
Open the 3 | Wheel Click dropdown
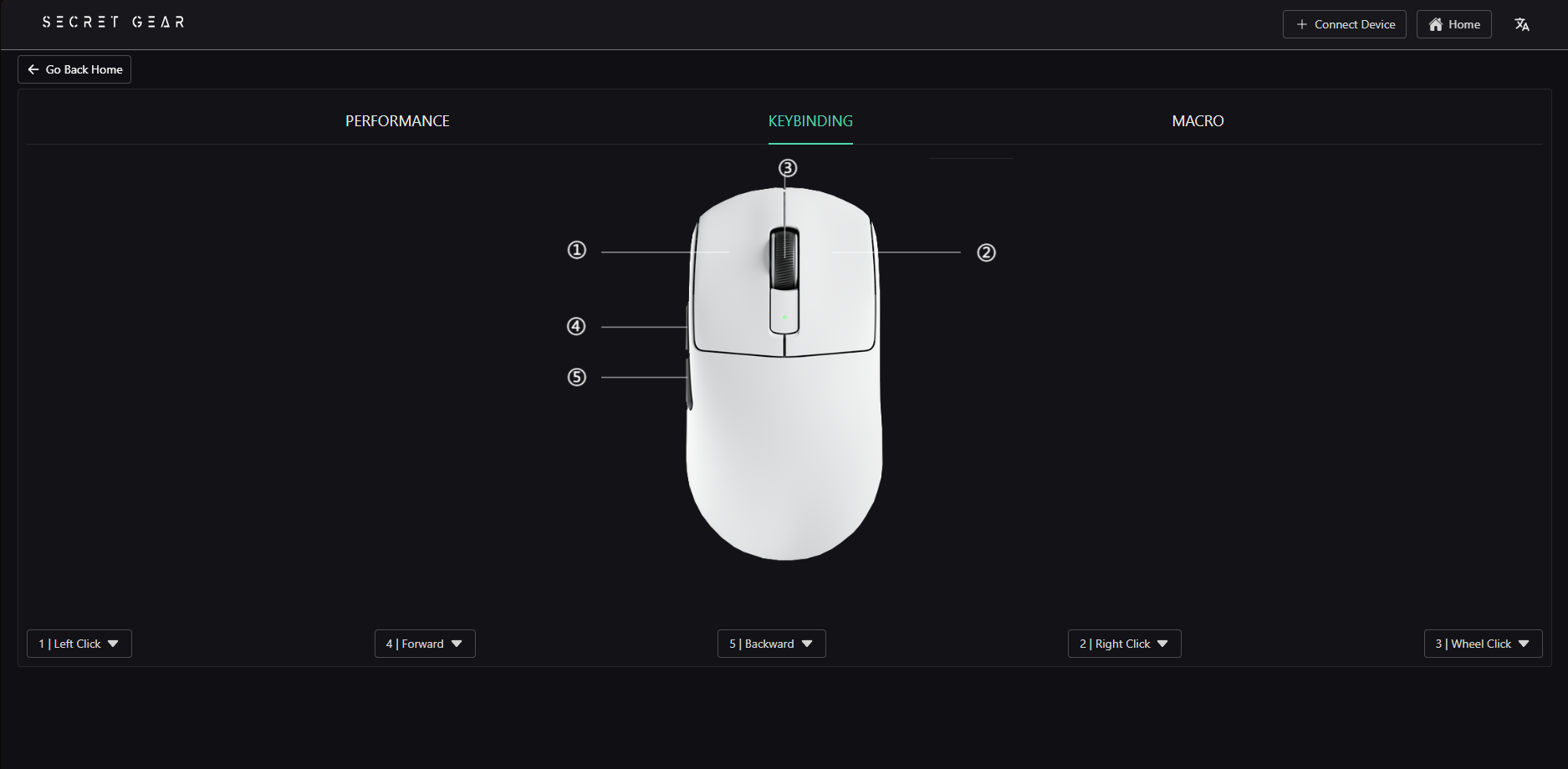point(1484,644)
